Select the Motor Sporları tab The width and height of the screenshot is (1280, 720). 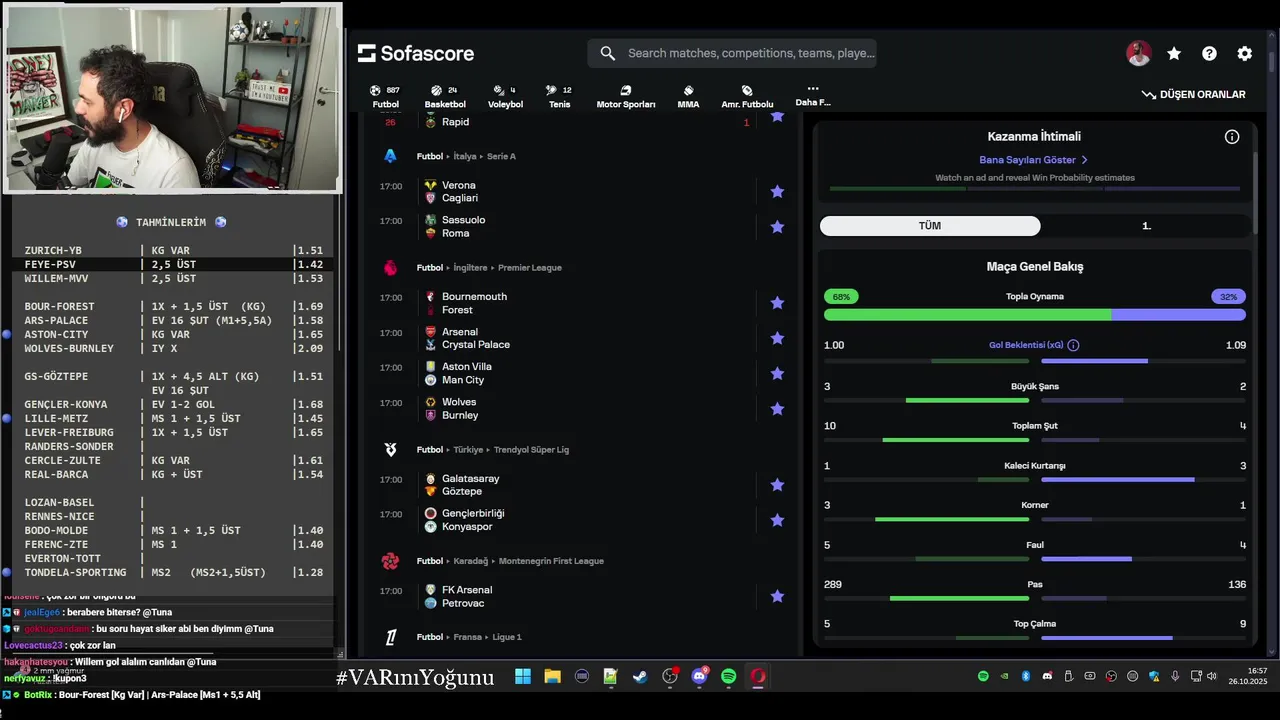click(x=626, y=96)
